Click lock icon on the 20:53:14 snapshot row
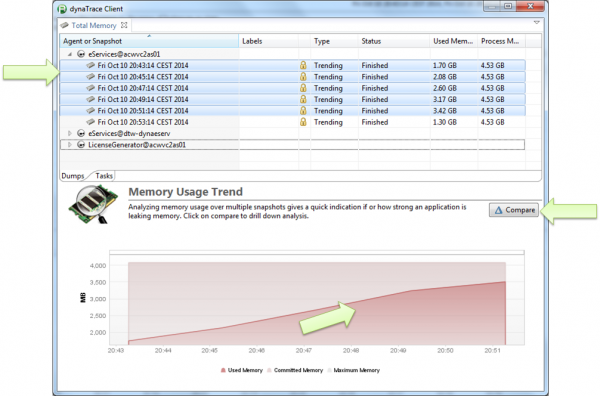 (x=303, y=122)
